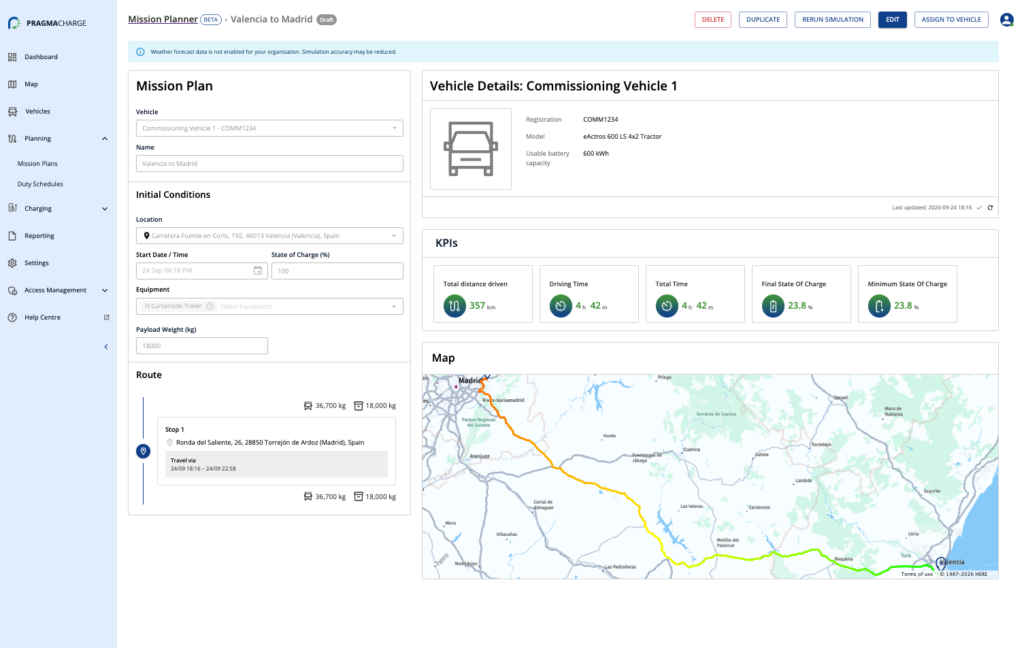The width and height of the screenshot is (1024, 648).
Task: Click Final State Of Charge battery icon
Action: click(x=773, y=306)
